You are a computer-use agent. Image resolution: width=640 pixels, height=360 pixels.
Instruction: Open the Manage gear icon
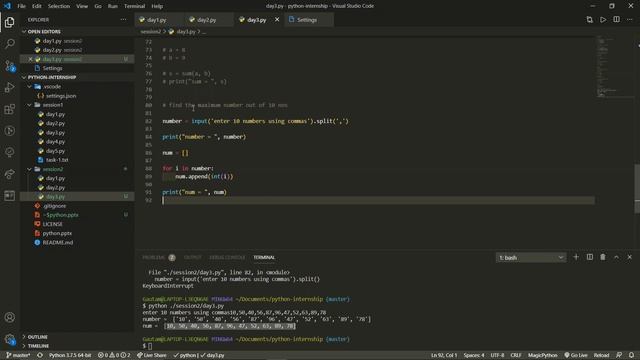click(9, 339)
